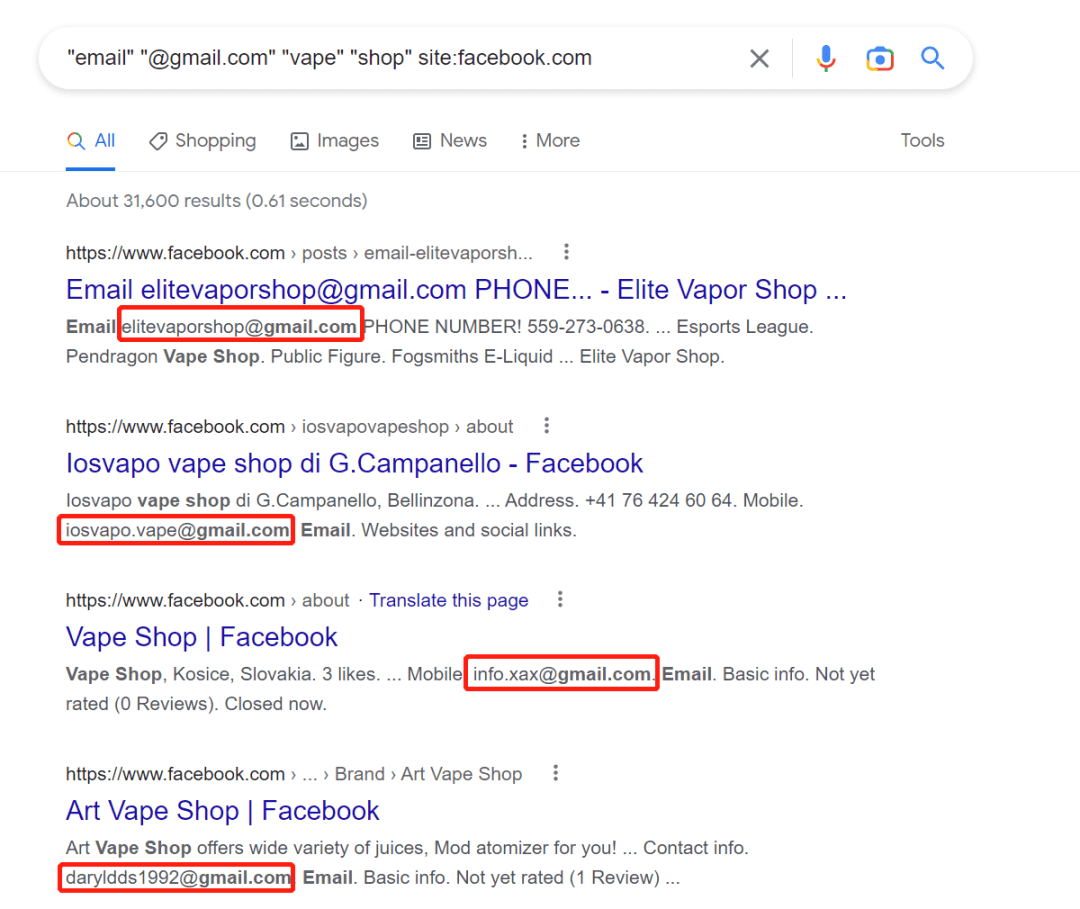The width and height of the screenshot is (1080, 909).
Task: Click Translate this page link
Action: [x=448, y=600]
